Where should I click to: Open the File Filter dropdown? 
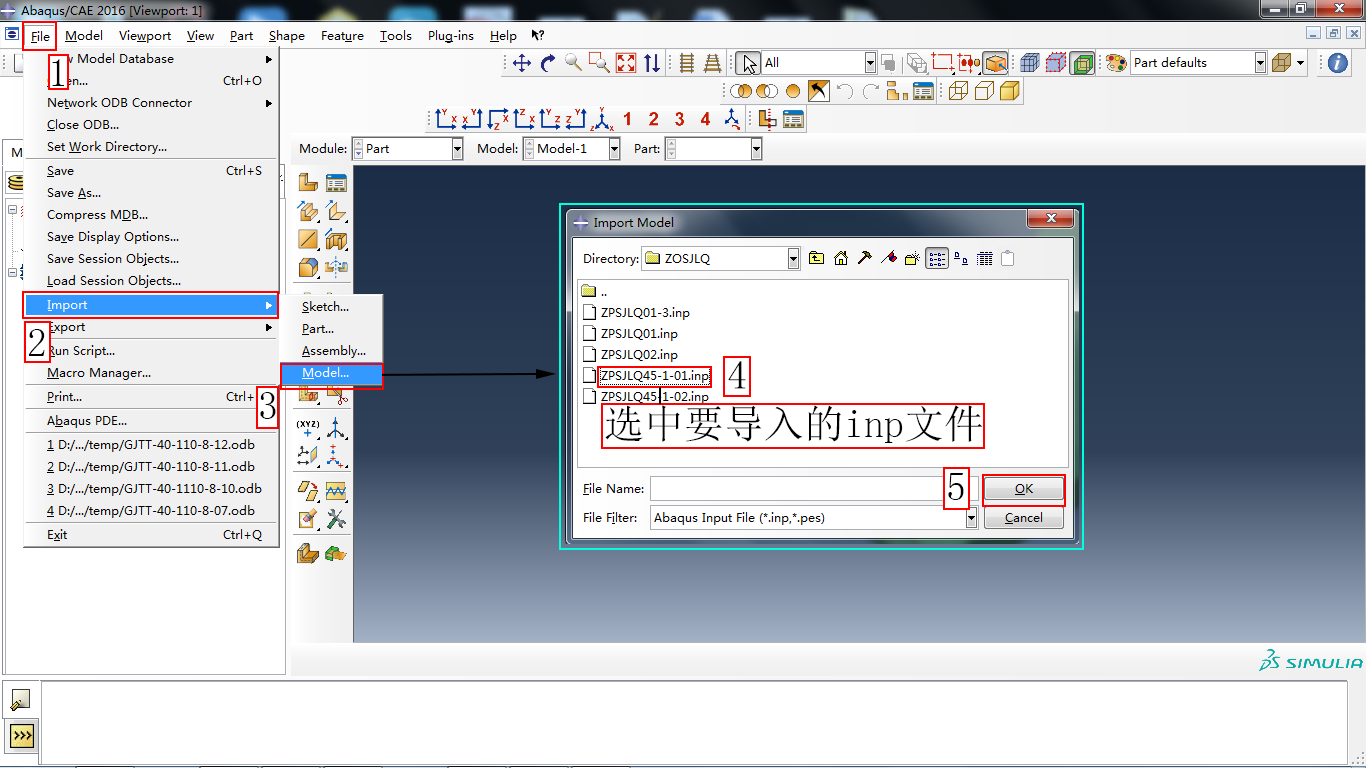(970, 518)
